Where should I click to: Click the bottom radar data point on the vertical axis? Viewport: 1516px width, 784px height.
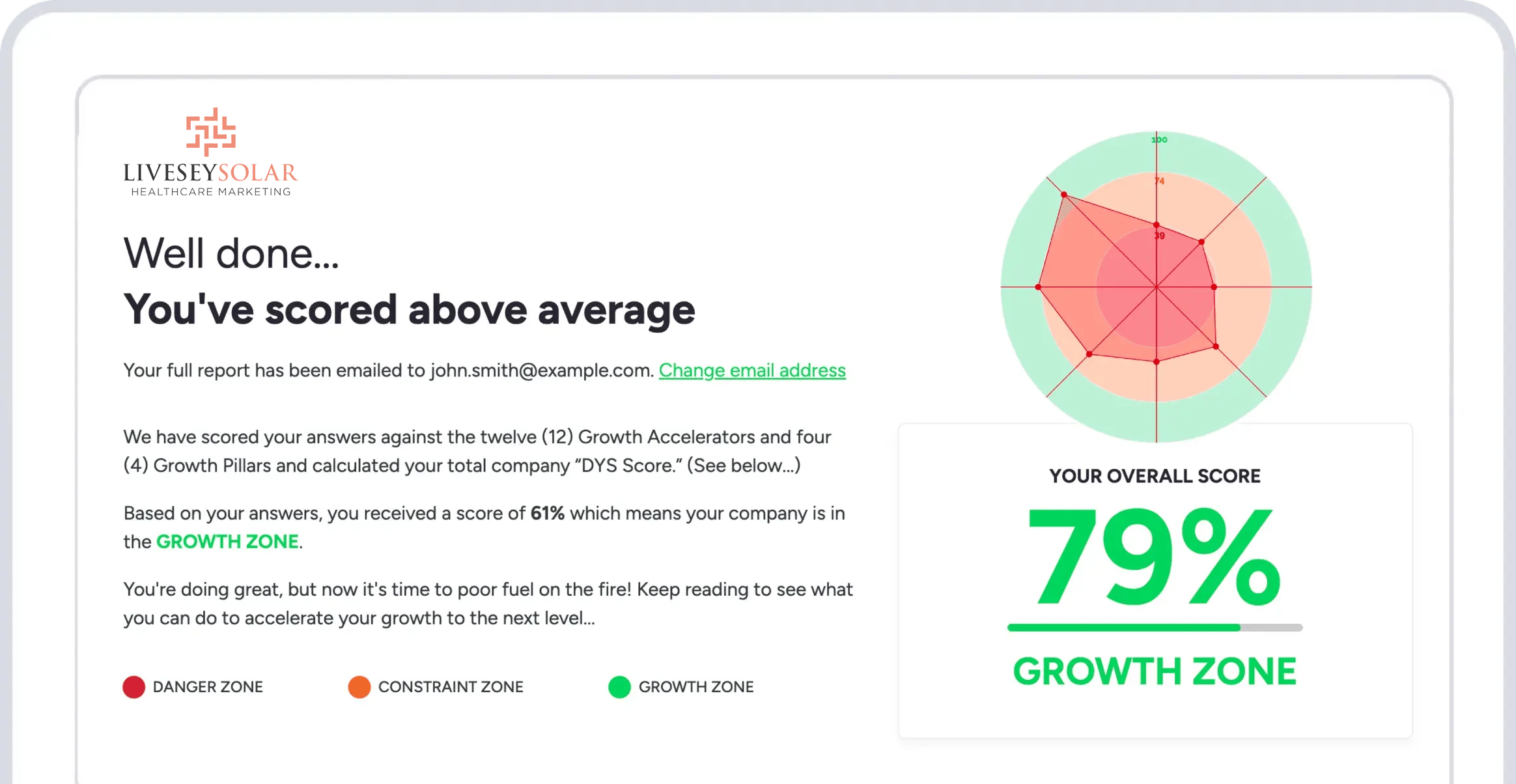point(1157,361)
